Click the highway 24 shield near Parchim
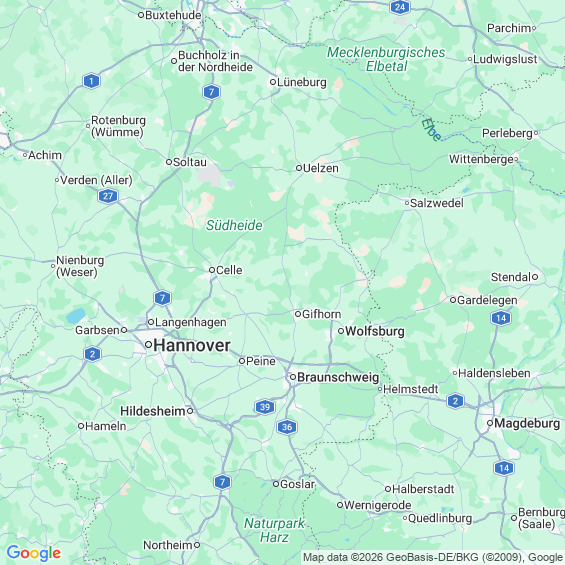This screenshot has width=565, height=565. coord(400,7)
